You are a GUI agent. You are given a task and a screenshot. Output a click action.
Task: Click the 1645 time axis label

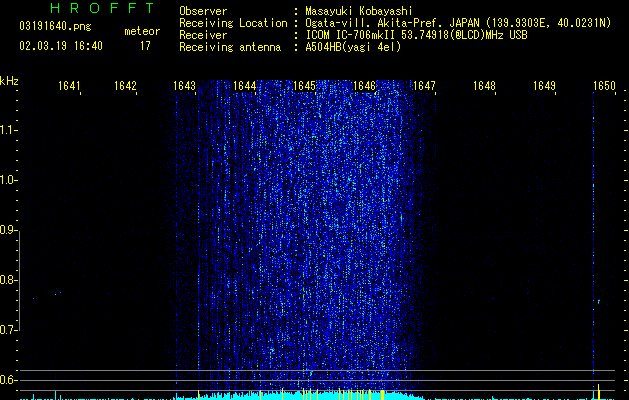[304, 86]
